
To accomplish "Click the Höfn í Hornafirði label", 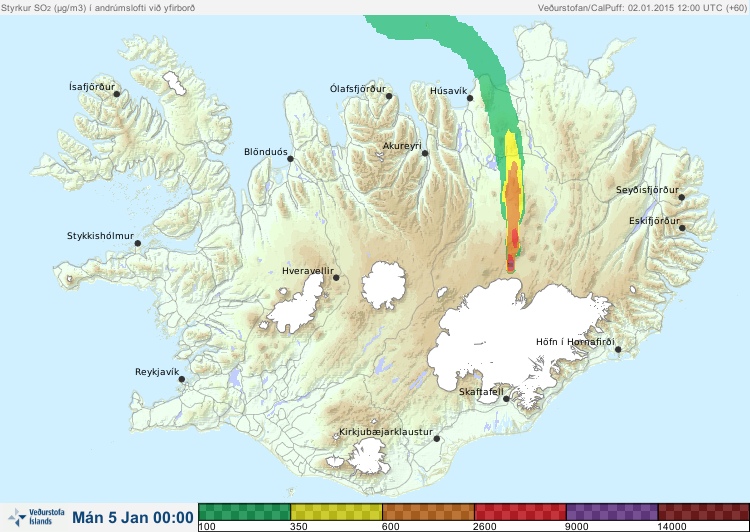I will point(575,342).
